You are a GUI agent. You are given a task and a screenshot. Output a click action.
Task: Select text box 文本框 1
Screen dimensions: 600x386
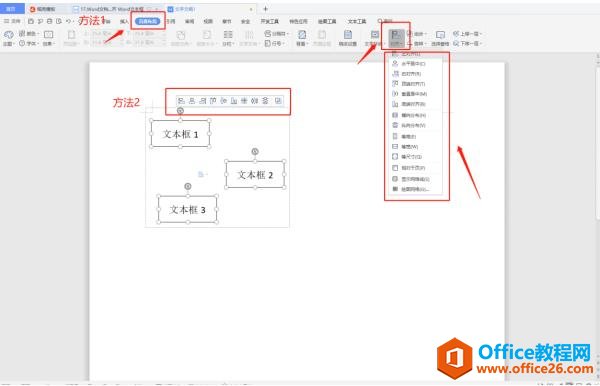coord(180,134)
